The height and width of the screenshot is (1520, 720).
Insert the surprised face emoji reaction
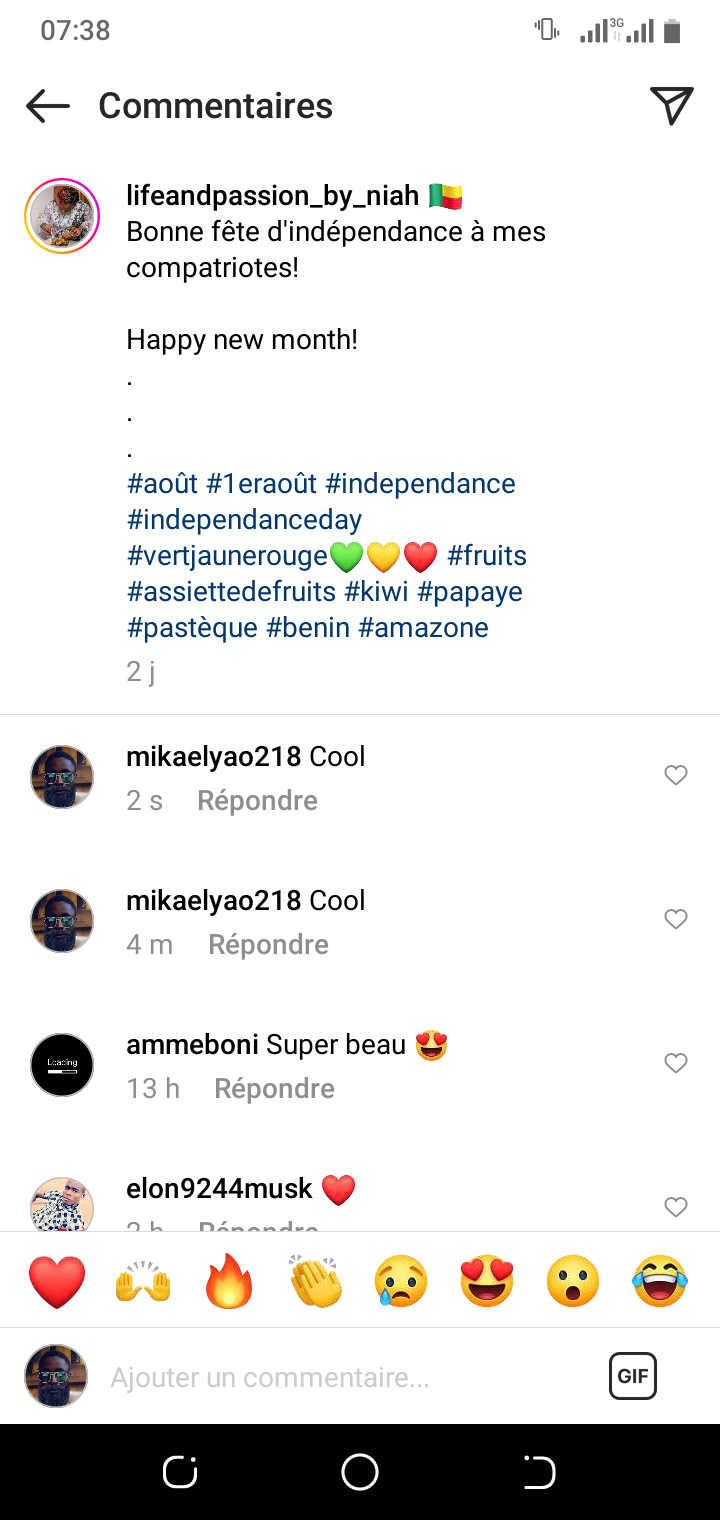tap(573, 1281)
